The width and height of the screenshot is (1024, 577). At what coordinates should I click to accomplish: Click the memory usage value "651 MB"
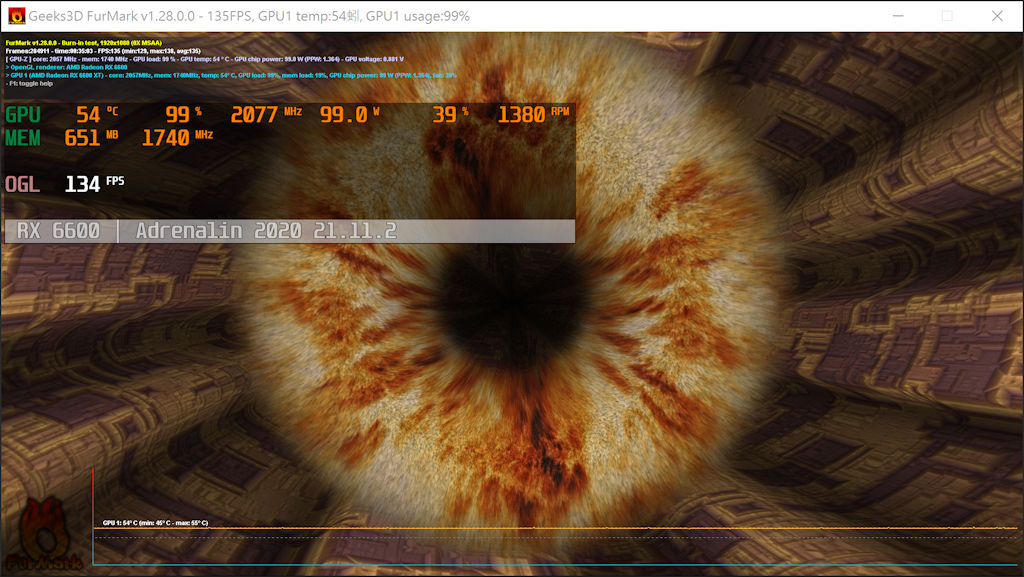point(91,138)
